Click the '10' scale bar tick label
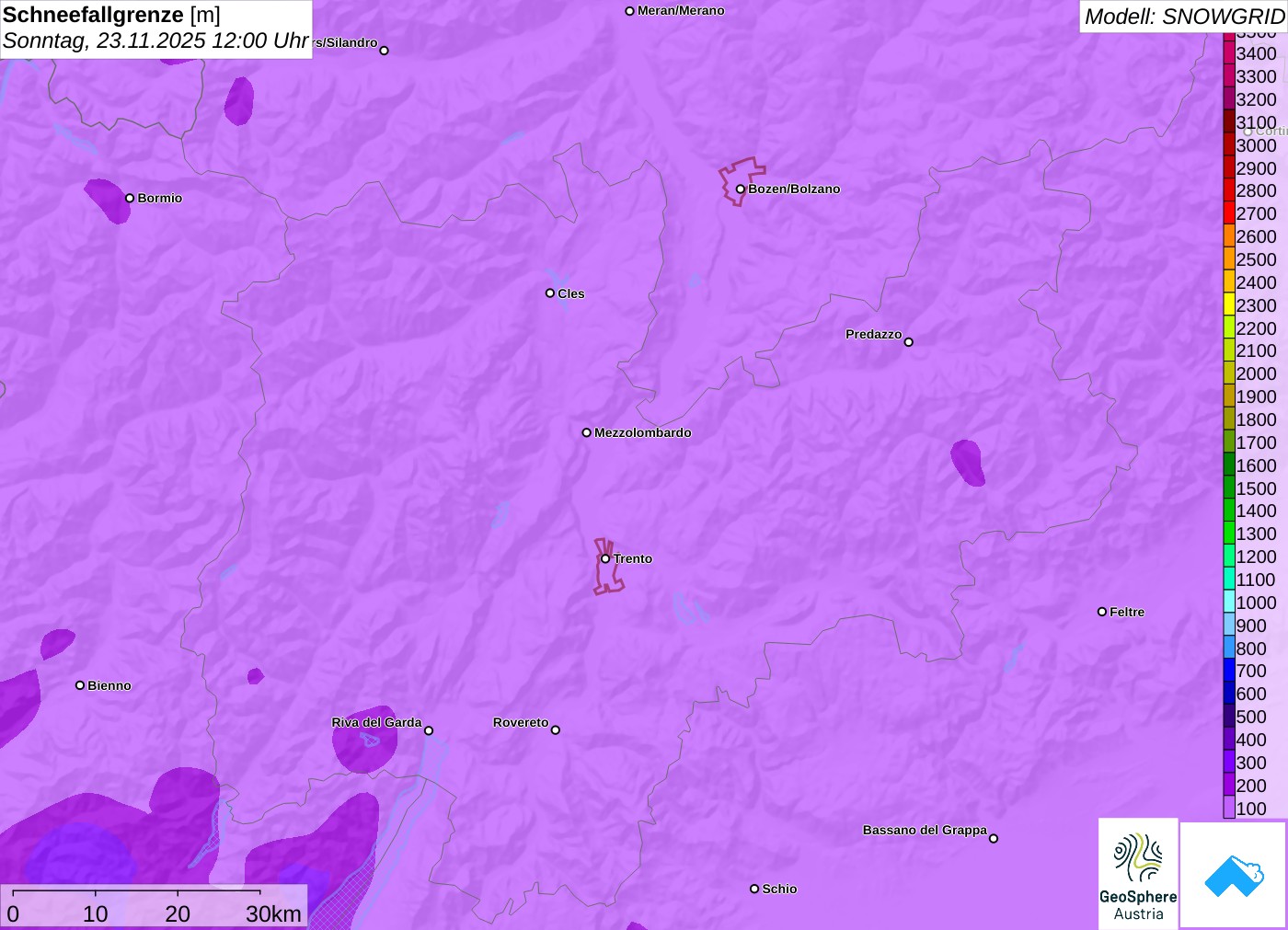1288x930 pixels. [96, 913]
